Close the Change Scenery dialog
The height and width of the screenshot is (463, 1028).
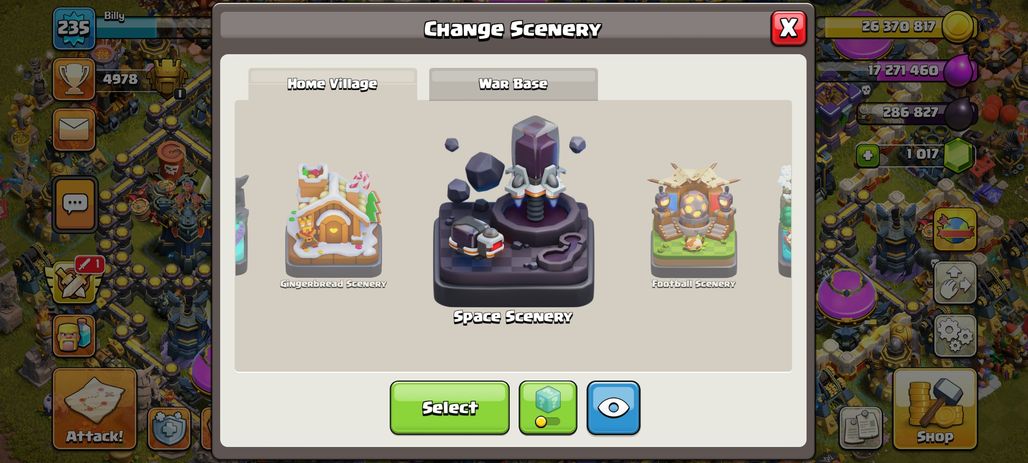pyautogui.click(x=789, y=28)
